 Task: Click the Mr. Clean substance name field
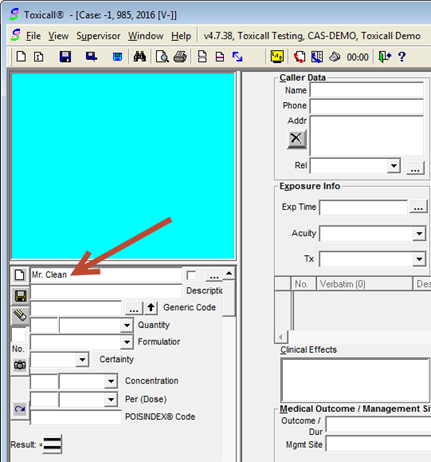tap(106, 275)
